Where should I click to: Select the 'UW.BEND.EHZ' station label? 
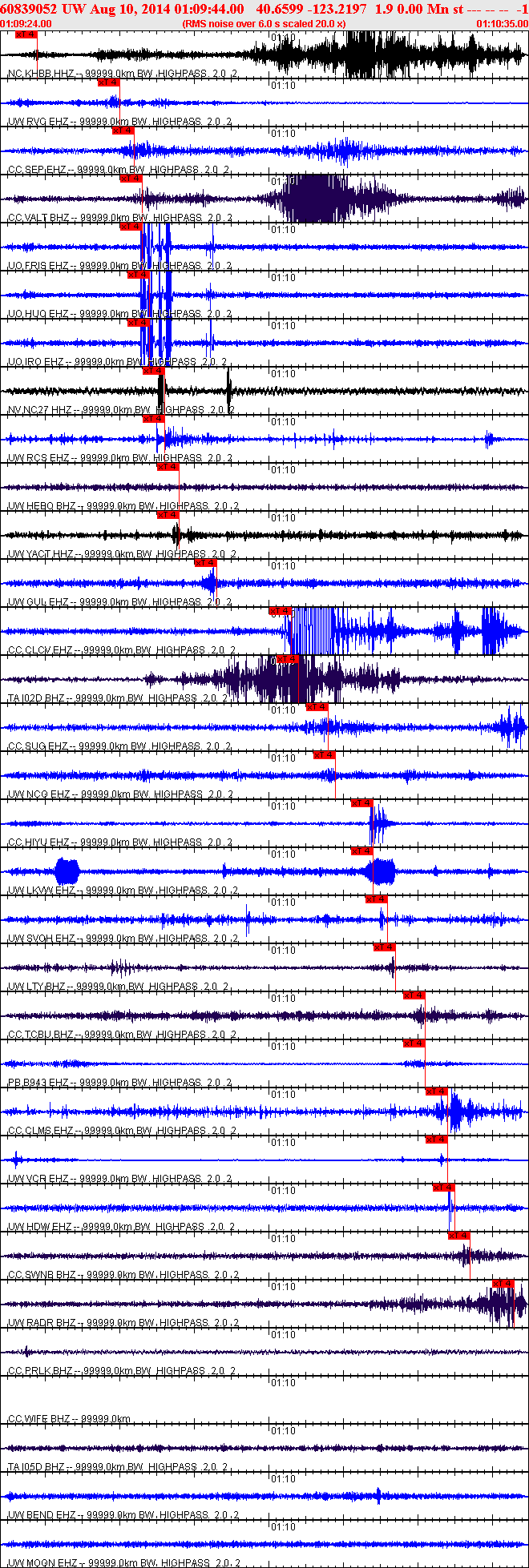click(42, 1515)
